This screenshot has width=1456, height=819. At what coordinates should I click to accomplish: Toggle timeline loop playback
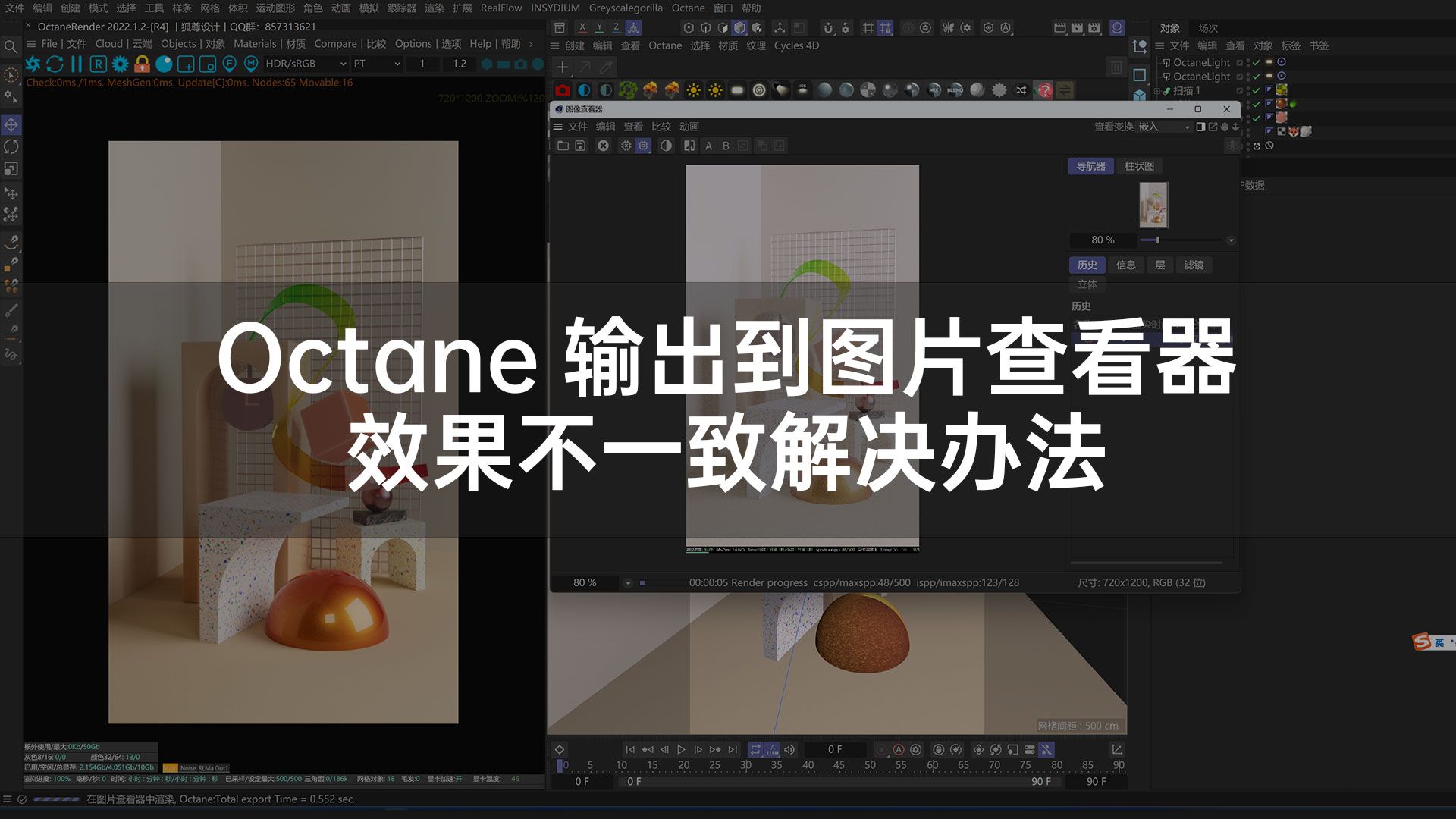[x=755, y=749]
